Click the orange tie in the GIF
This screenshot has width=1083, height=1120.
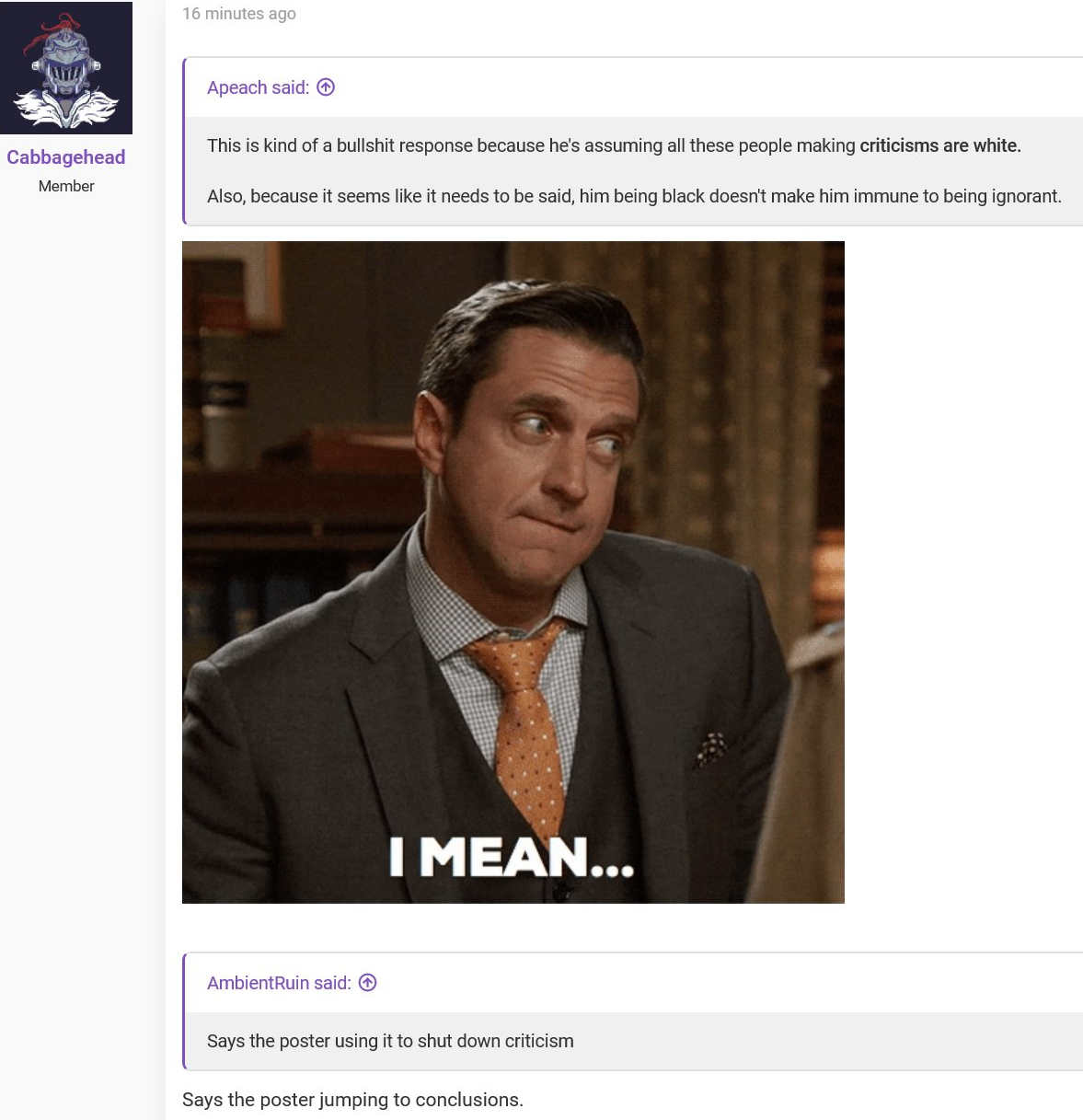point(524,718)
